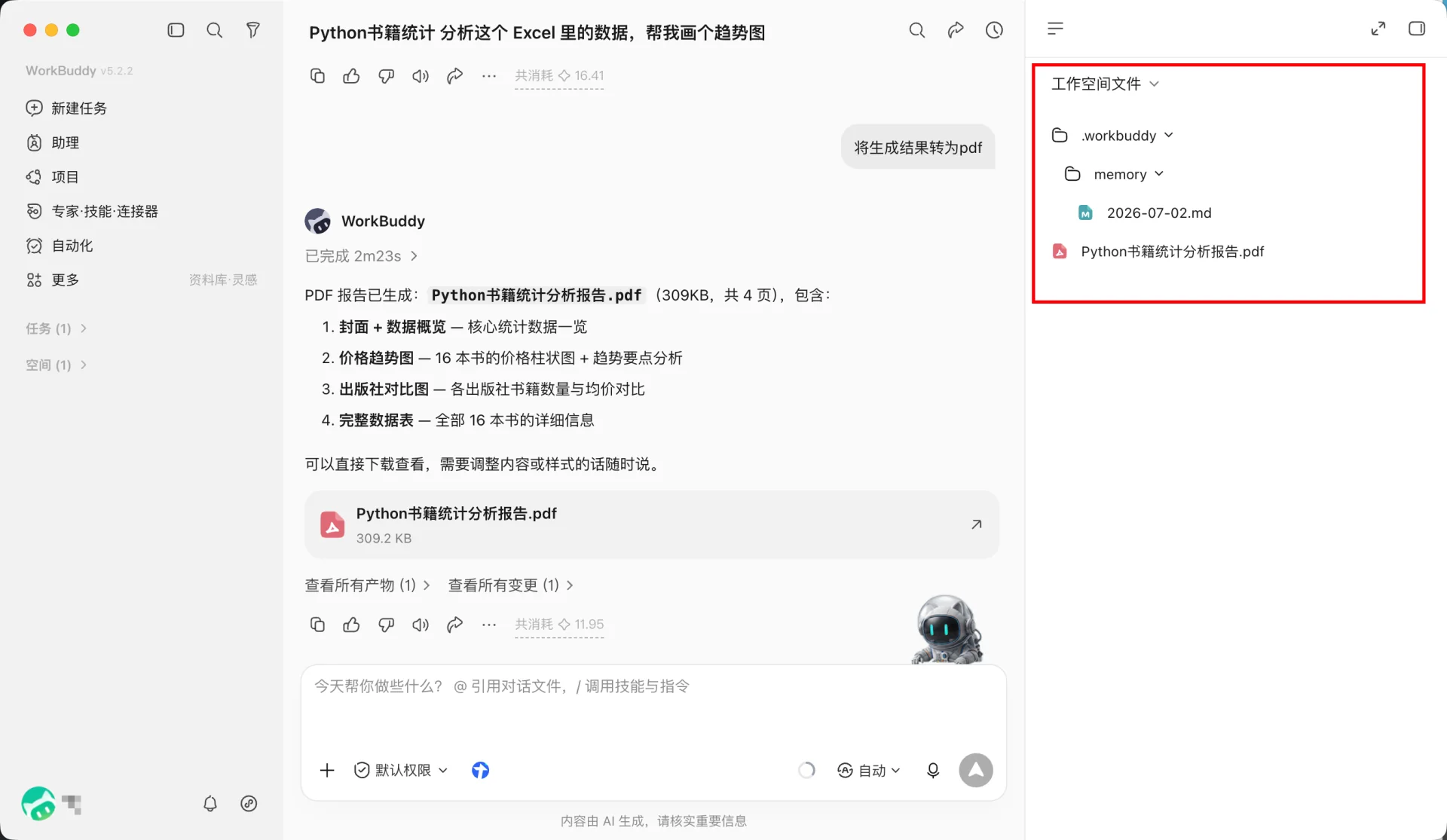Click the robot mascot image
Image resolution: width=1447 pixels, height=840 pixels.
[947, 630]
